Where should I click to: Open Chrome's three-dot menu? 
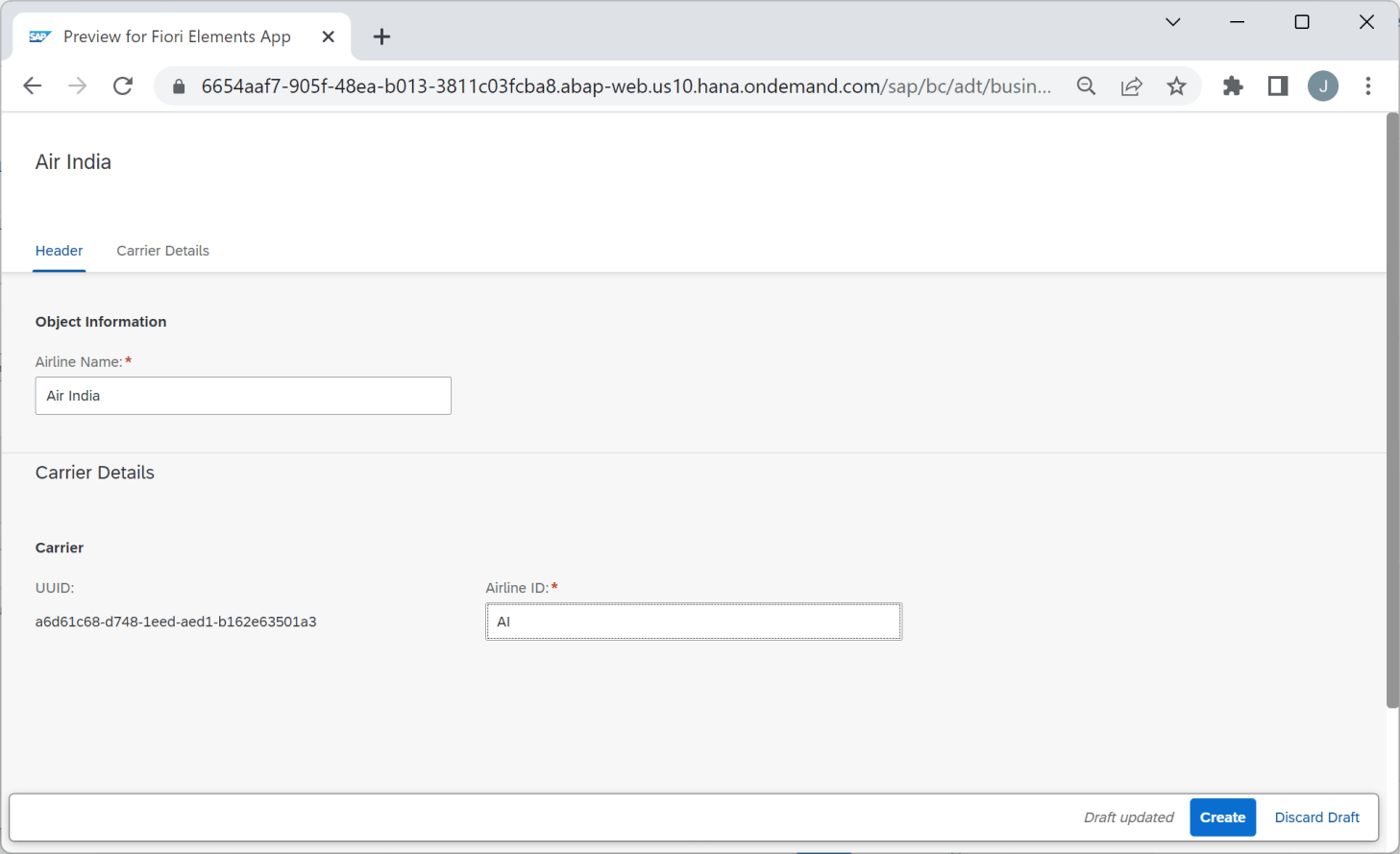pos(1367,85)
